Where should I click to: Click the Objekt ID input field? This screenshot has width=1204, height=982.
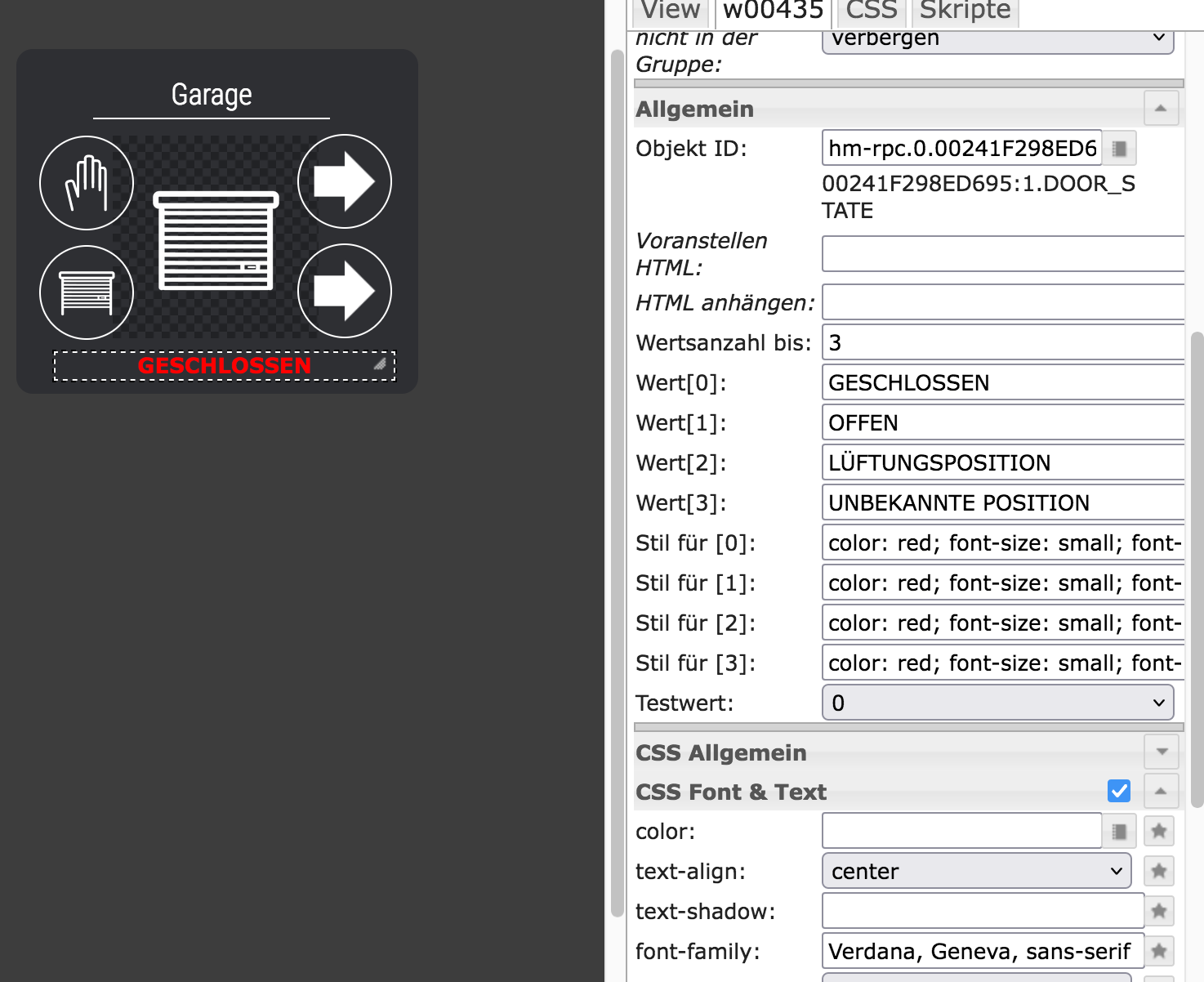[962, 148]
